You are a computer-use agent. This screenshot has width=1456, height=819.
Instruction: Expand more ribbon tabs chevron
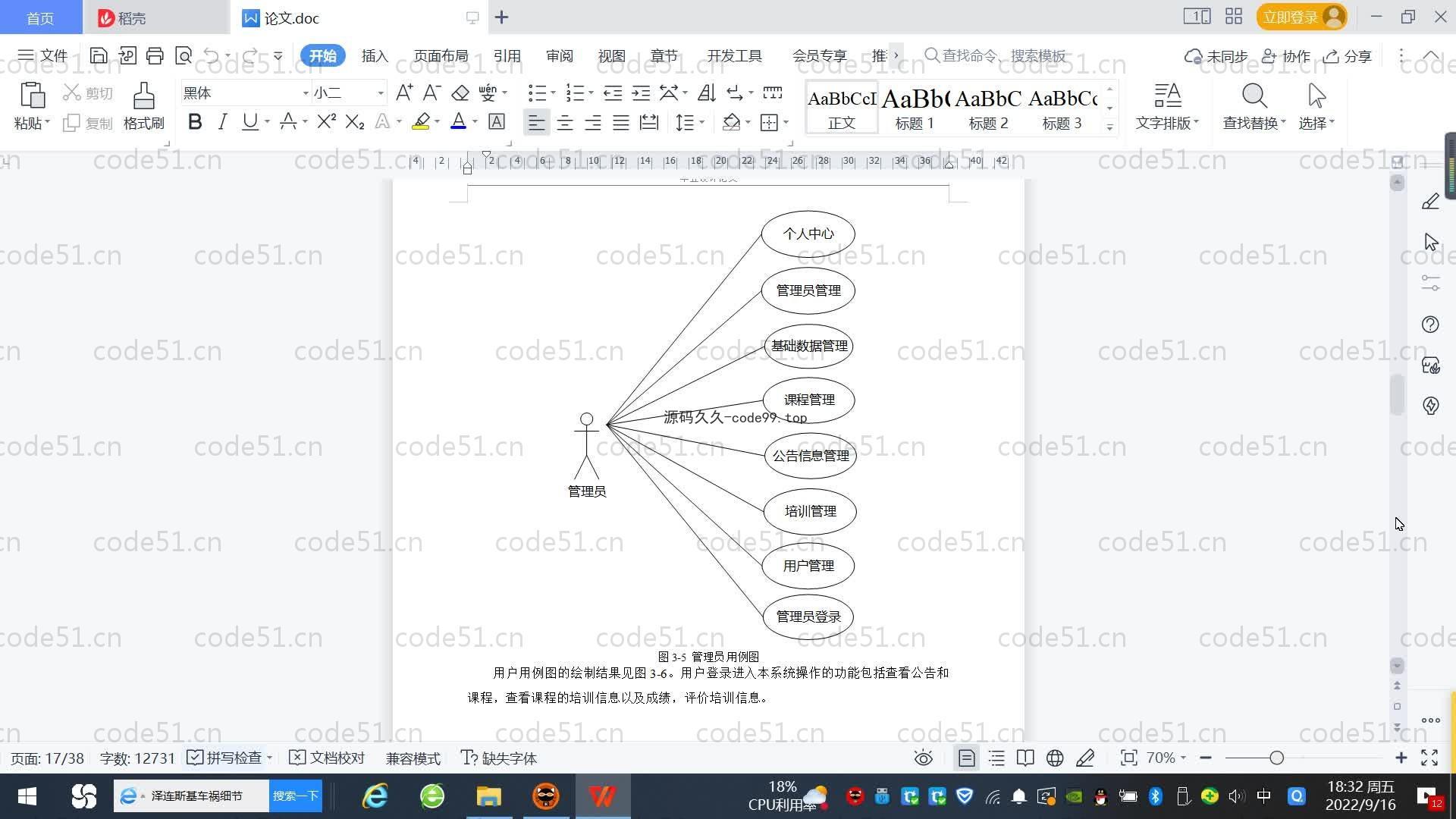[x=896, y=55]
